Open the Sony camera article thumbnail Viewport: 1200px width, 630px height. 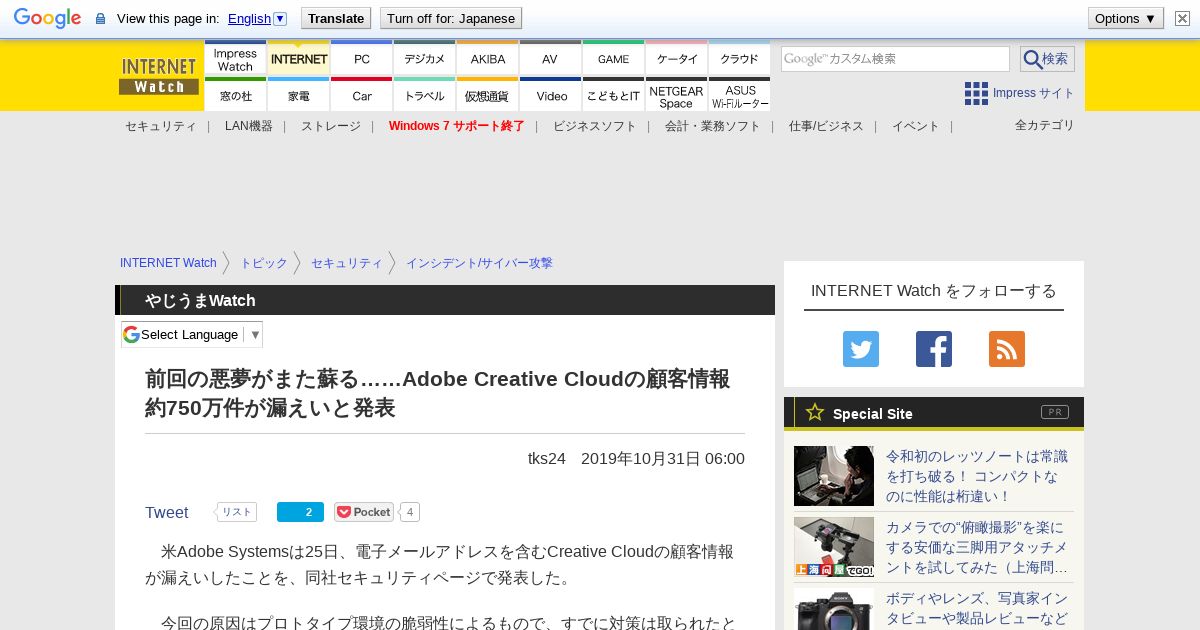[834, 609]
